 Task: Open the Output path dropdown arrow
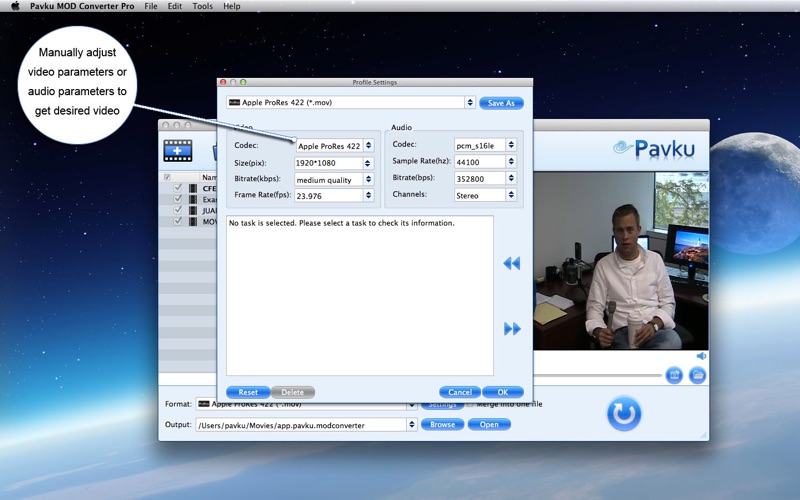tap(412, 424)
